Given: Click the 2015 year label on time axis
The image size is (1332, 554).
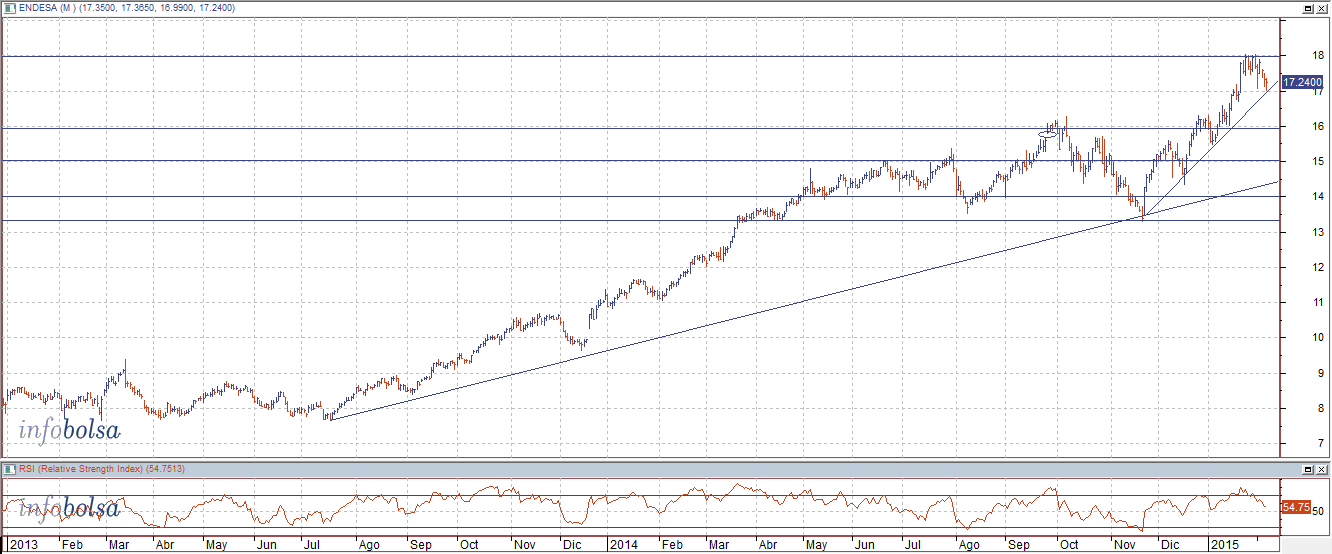Looking at the screenshot, I should click(1223, 545).
